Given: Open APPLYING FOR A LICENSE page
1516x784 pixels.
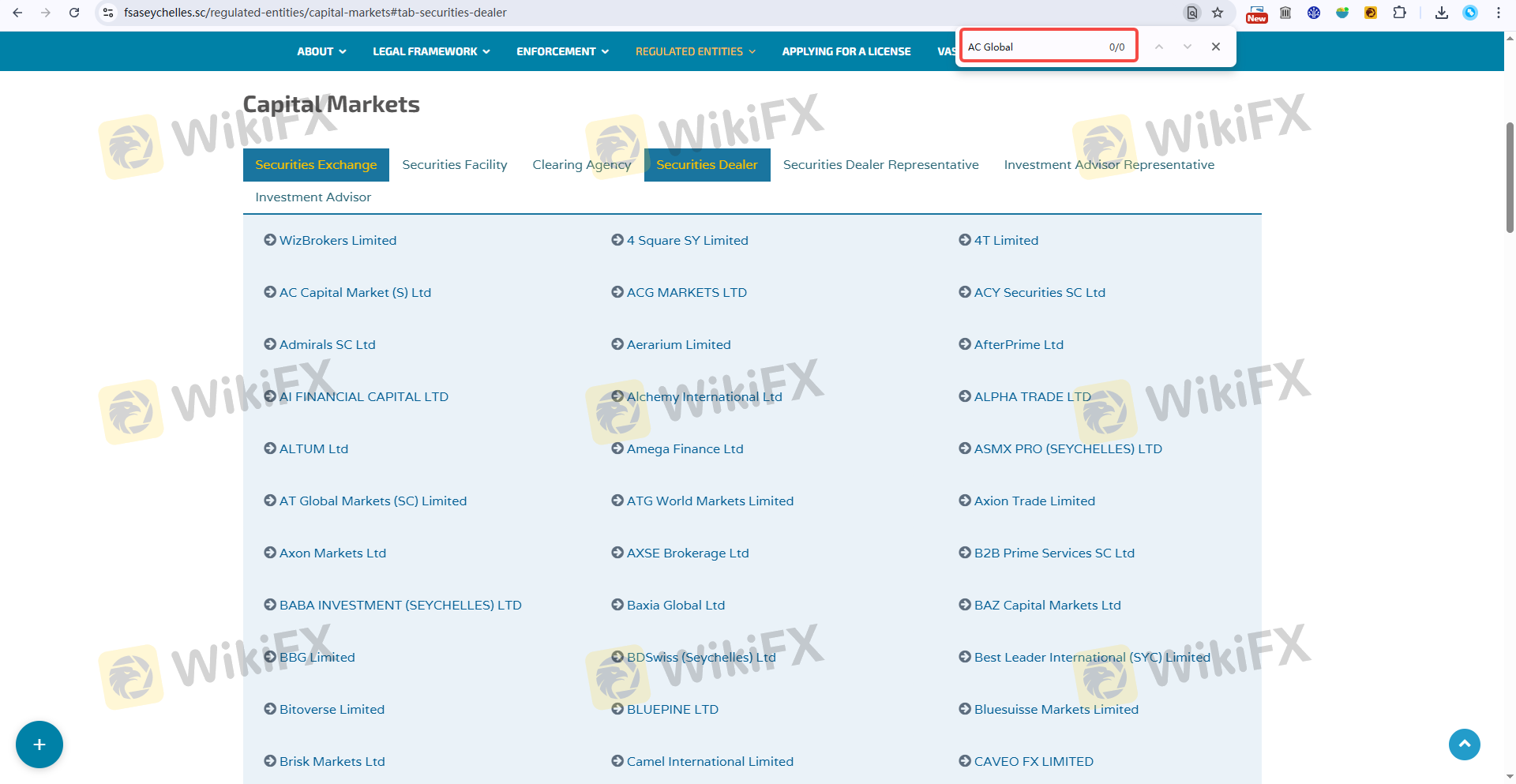Looking at the screenshot, I should pos(846,51).
